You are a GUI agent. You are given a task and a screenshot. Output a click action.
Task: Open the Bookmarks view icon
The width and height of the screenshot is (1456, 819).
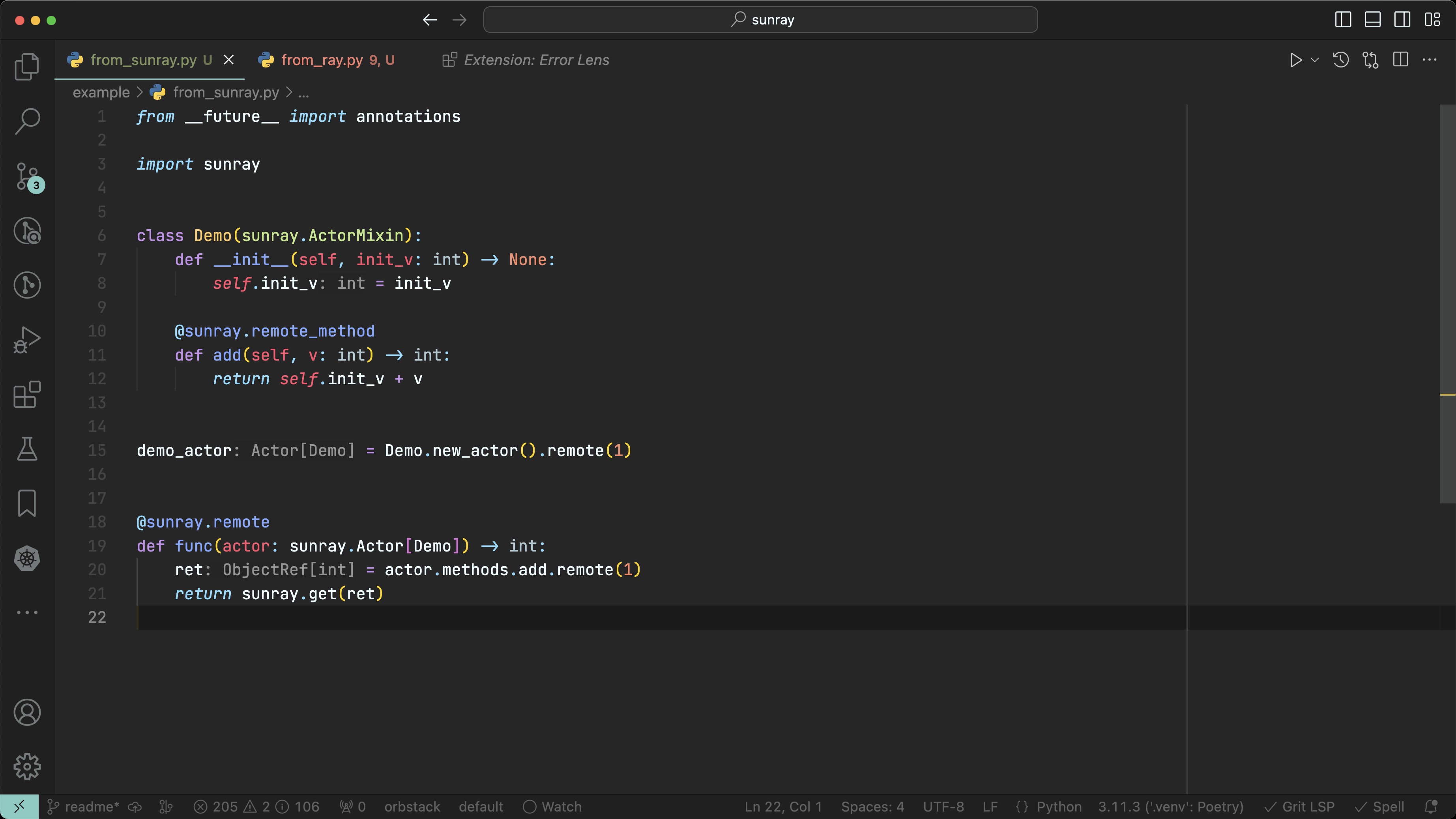(x=26, y=503)
